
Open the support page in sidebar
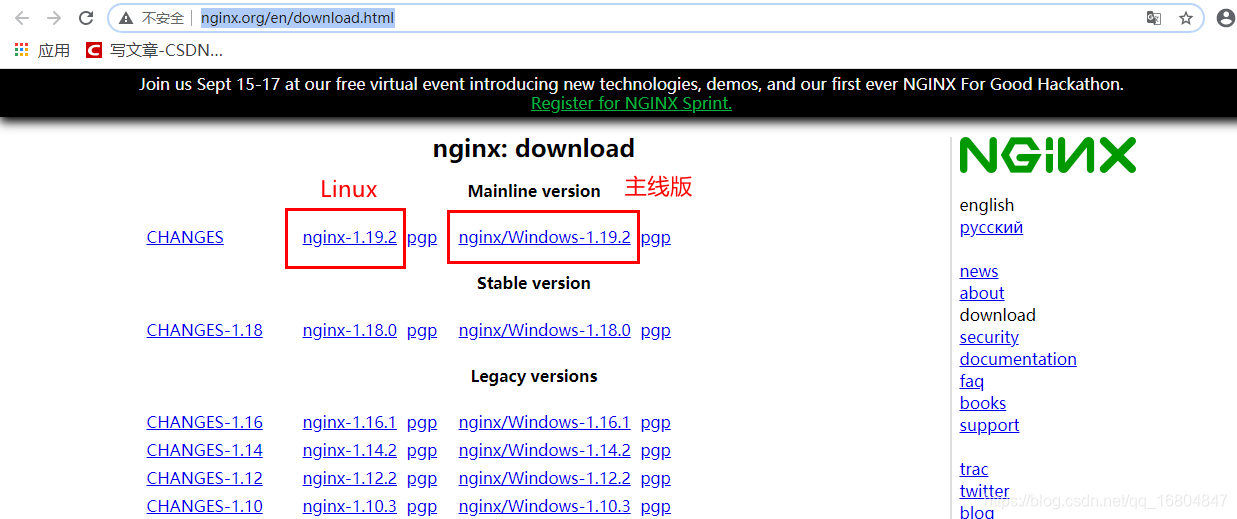click(989, 425)
